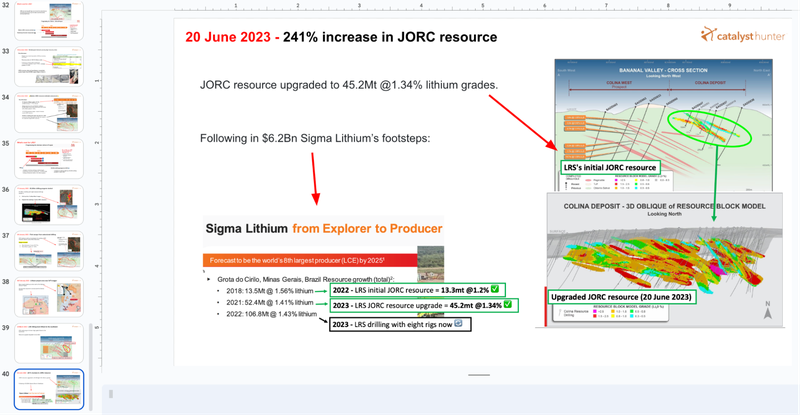This screenshot has width=800, height=415.
Task: Click into the speaker notes field
Action: (451, 400)
